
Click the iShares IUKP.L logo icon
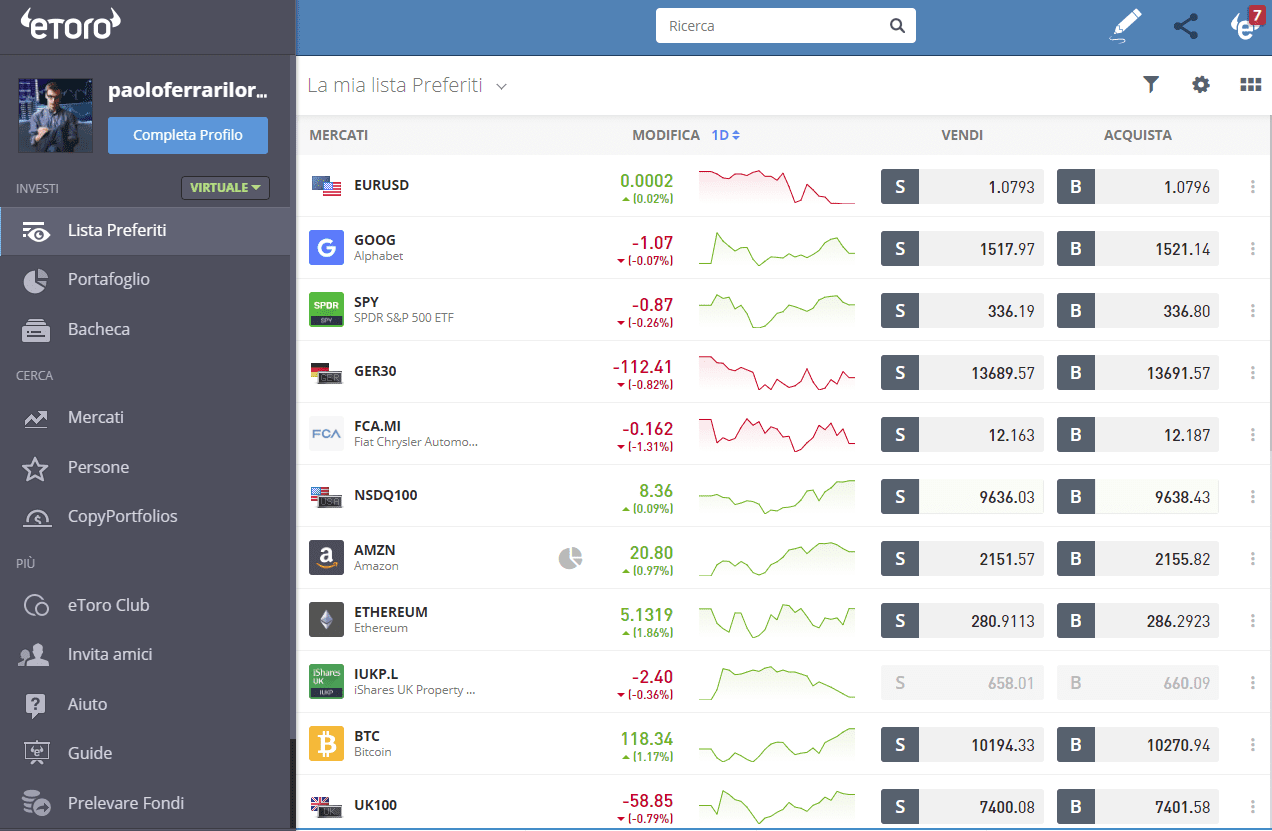326,682
